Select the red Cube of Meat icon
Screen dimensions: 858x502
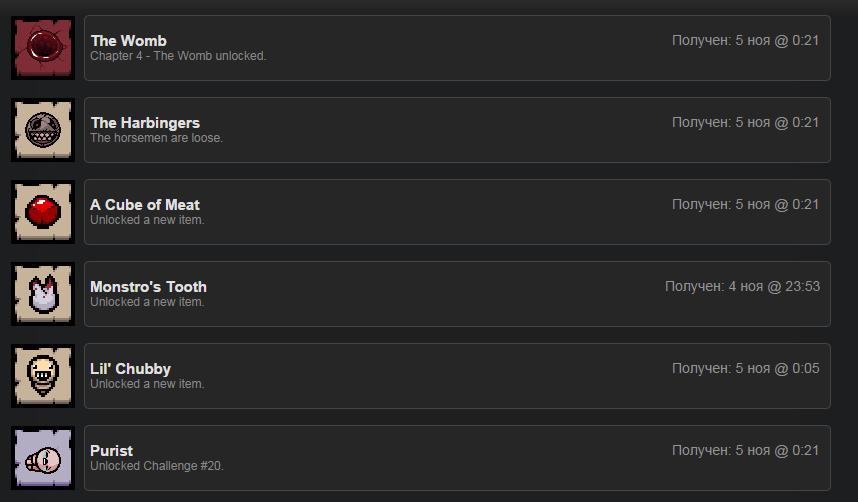click(x=43, y=212)
